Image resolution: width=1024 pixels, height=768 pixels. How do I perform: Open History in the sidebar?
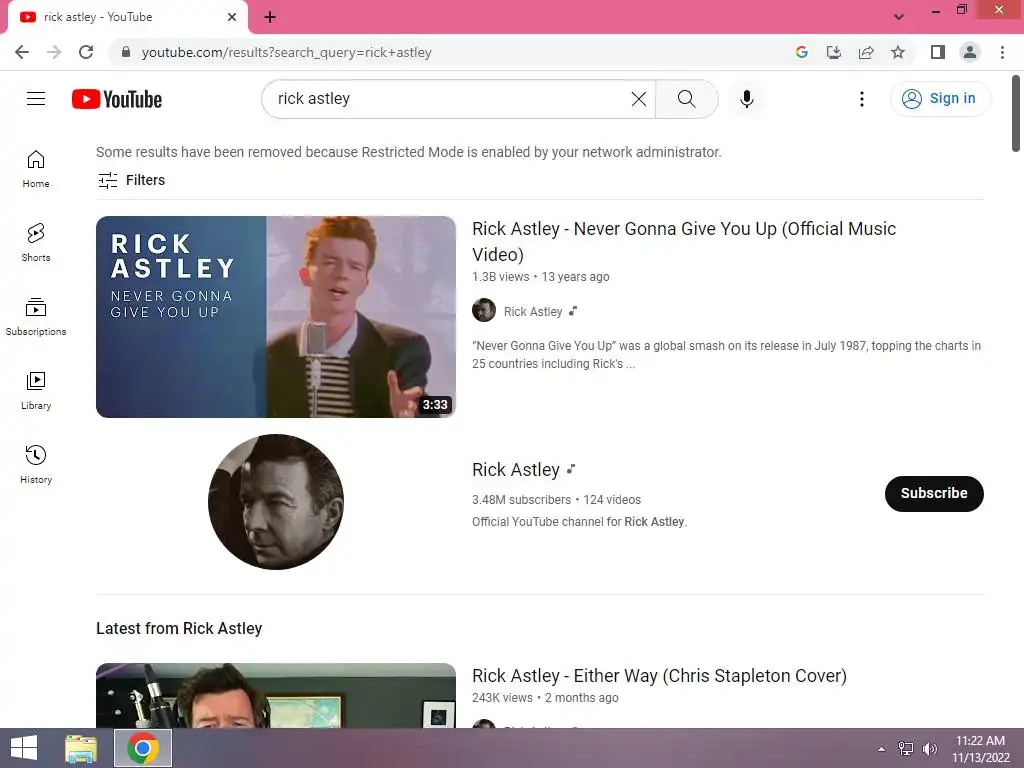36,464
